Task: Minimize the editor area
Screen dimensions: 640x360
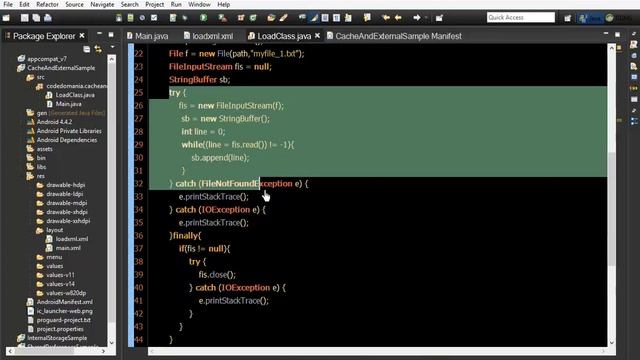Action: [606, 34]
